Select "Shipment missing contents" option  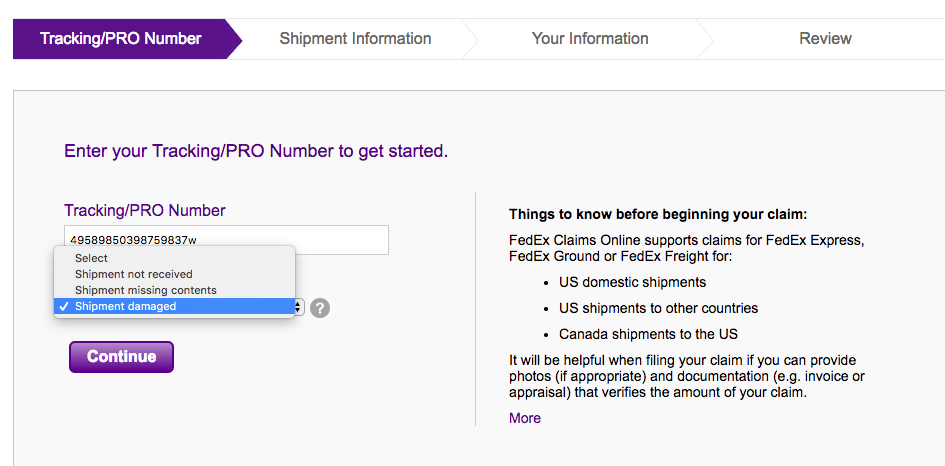pos(145,290)
